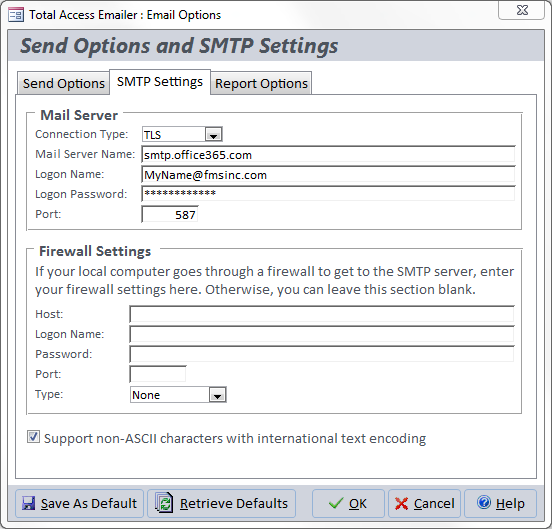Viewport: 552px width, 529px height.
Task: Click the green checkmark OK icon
Action: [335, 503]
